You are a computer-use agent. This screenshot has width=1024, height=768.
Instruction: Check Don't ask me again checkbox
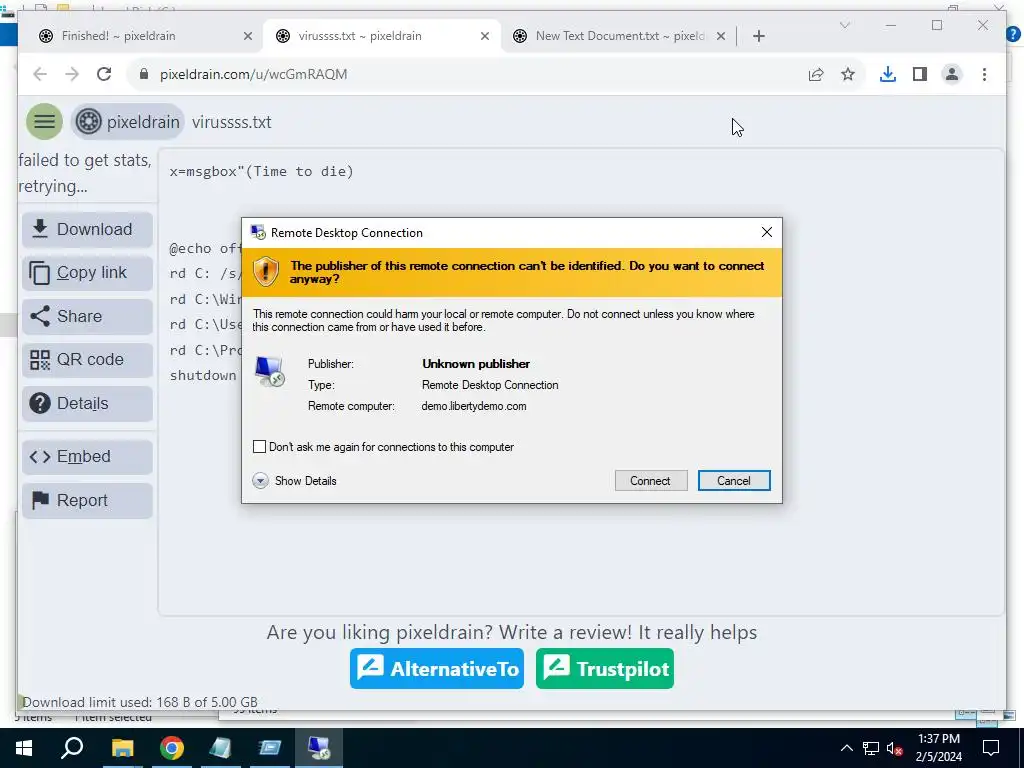259,447
